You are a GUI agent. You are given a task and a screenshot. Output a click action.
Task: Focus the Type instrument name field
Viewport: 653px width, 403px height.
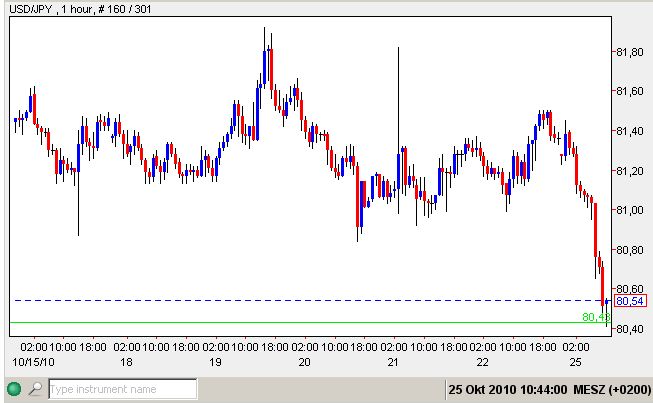pyautogui.click(x=123, y=389)
